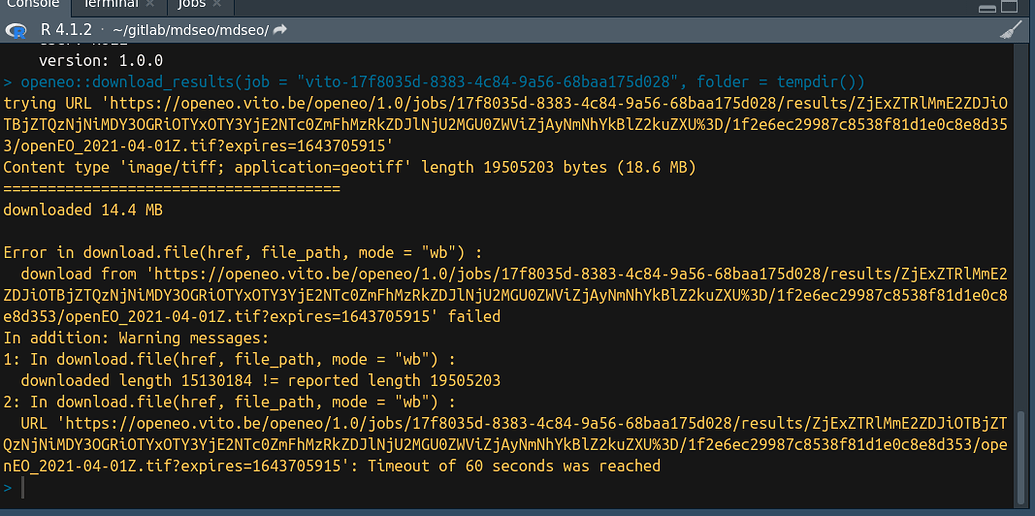
Task: Click the R 4.1.2 version label
Action: coord(66,30)
